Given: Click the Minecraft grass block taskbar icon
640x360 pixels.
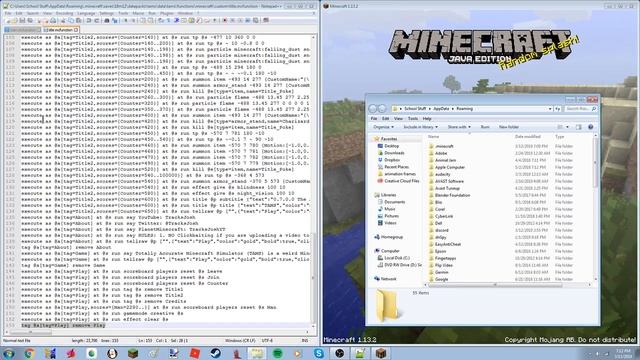Looking at the screenshot, I should [x=133, y=353].
